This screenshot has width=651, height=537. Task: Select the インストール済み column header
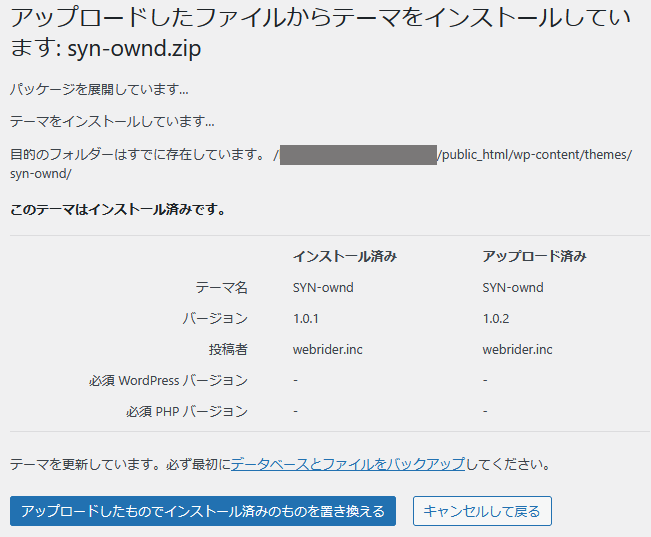point(345,256)
